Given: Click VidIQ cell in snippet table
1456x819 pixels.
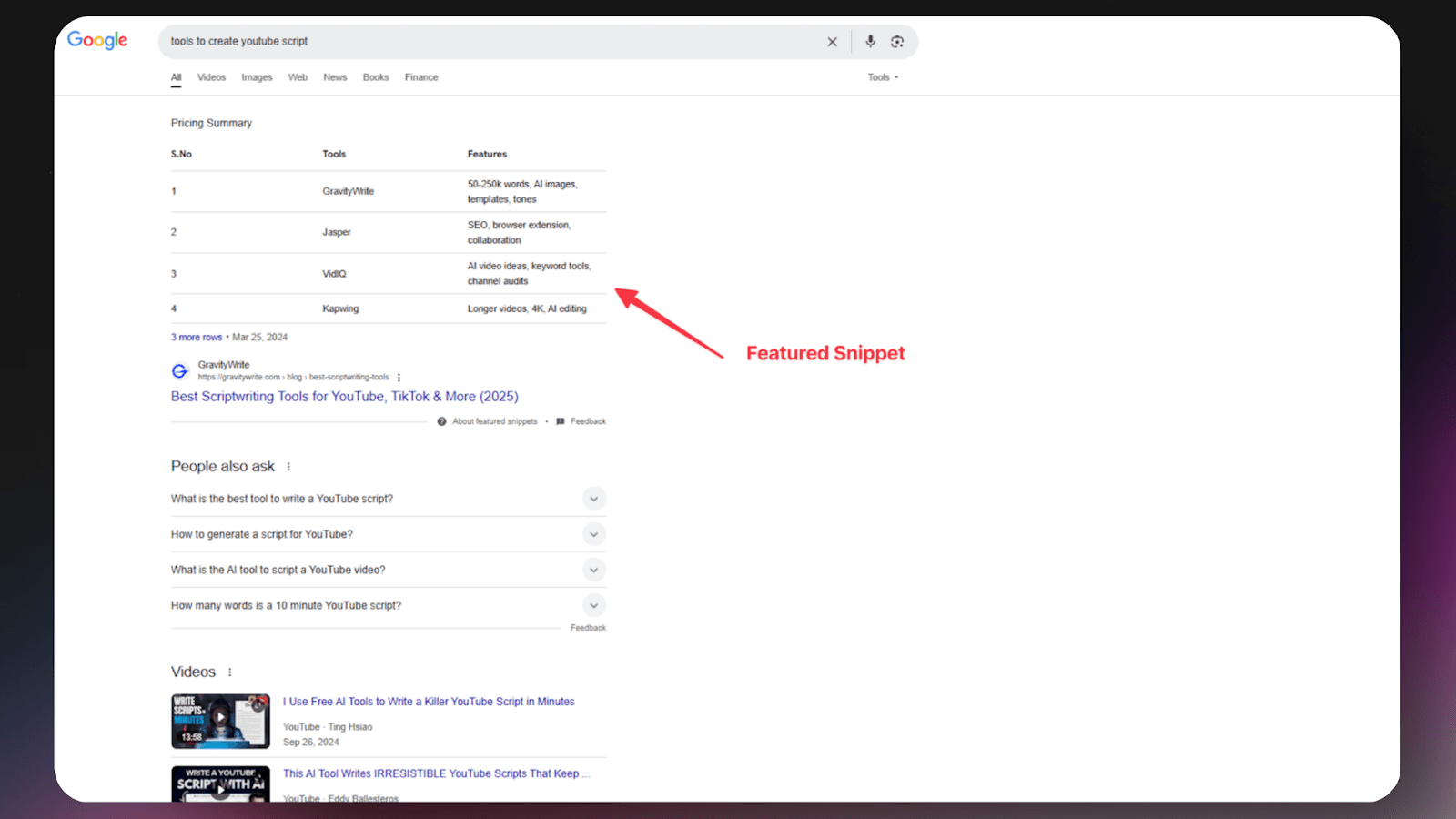Looking at the screenshot, I should pyautogui.click(x=334, y=274).
